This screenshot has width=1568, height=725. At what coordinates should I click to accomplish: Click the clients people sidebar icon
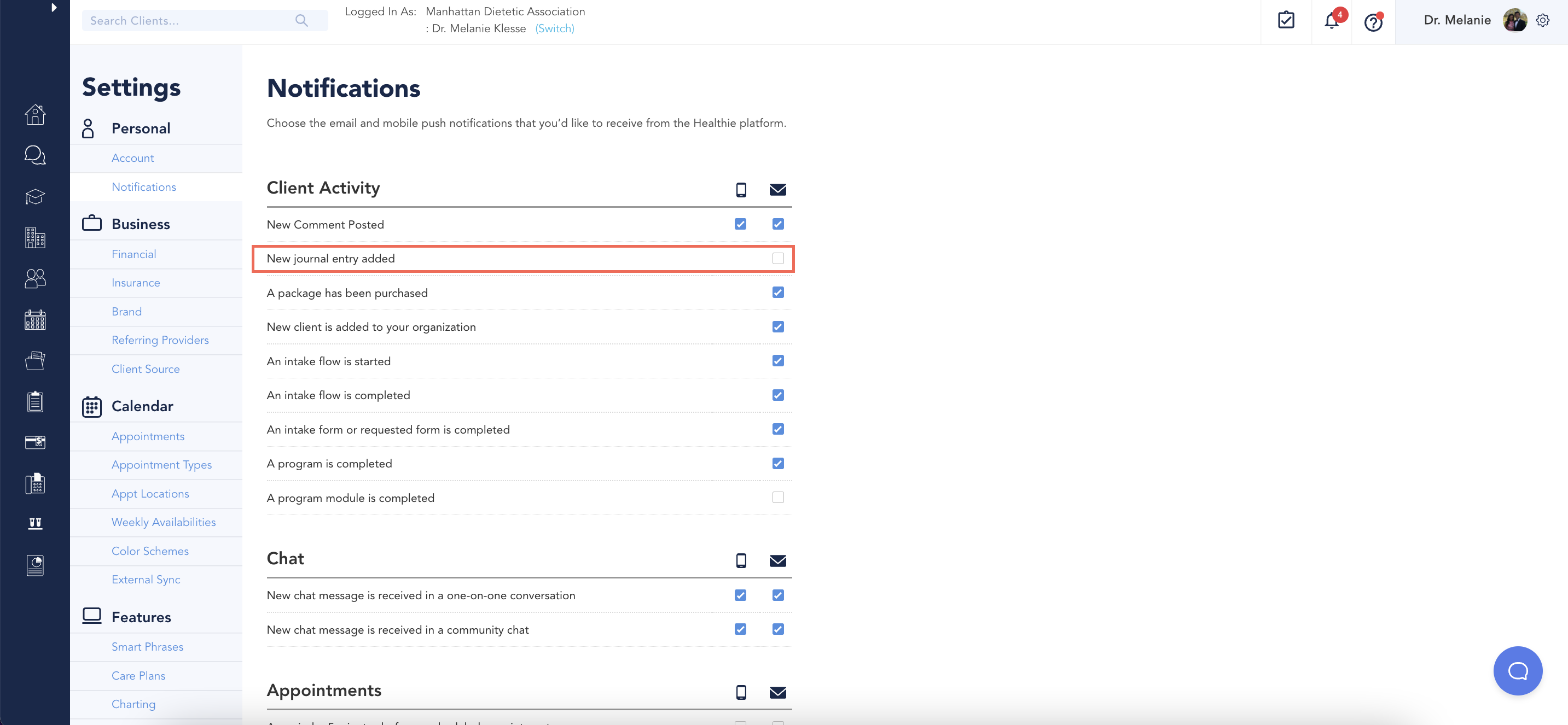[34, 278]
